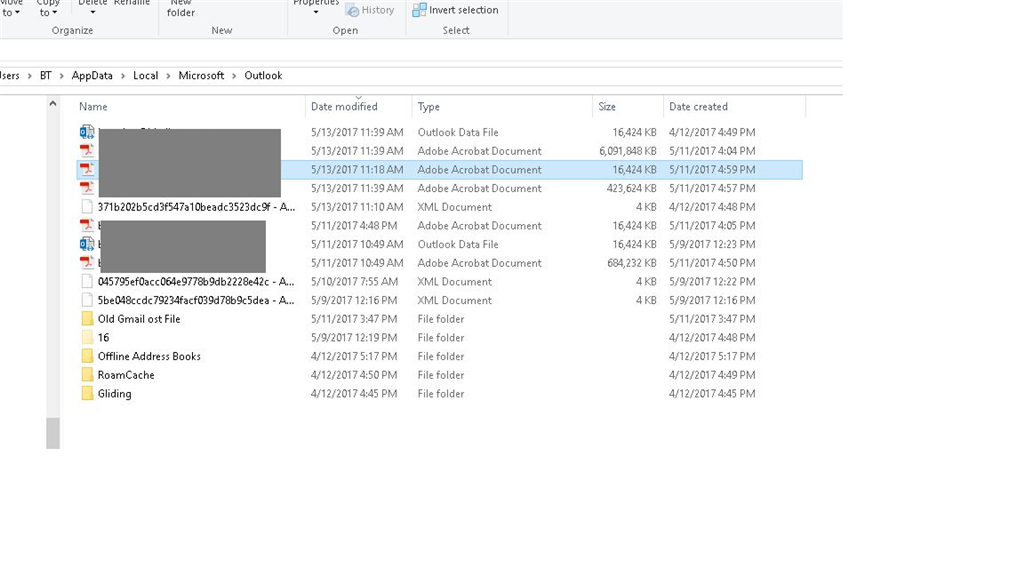Open the Copy to dropdown arrow
The height and width of the screenshot is (576, 1024).
tap(55, 13)
